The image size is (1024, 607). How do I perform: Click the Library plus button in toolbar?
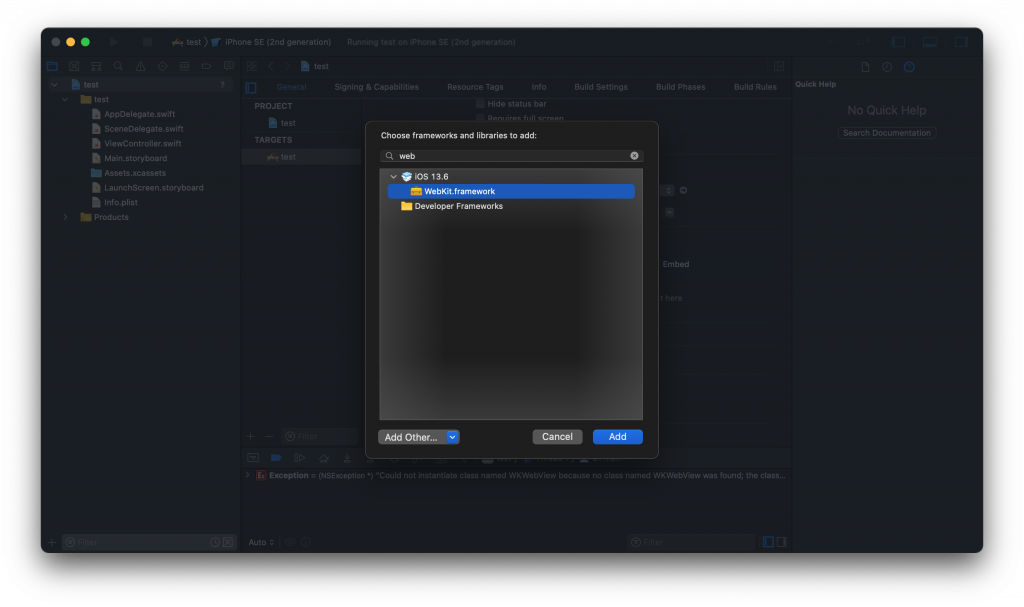pos(831,42)
